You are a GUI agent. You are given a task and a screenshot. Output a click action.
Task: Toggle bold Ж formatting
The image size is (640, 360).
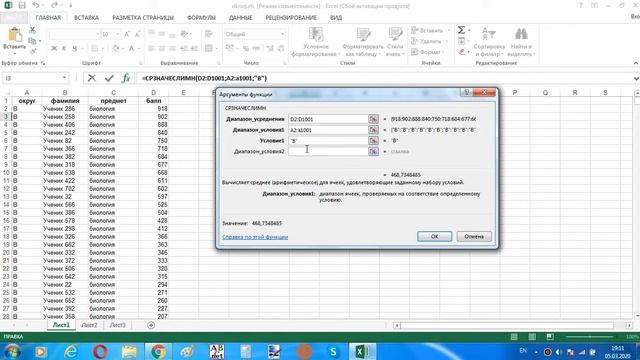pyautogui.click(x=54, y=49)
